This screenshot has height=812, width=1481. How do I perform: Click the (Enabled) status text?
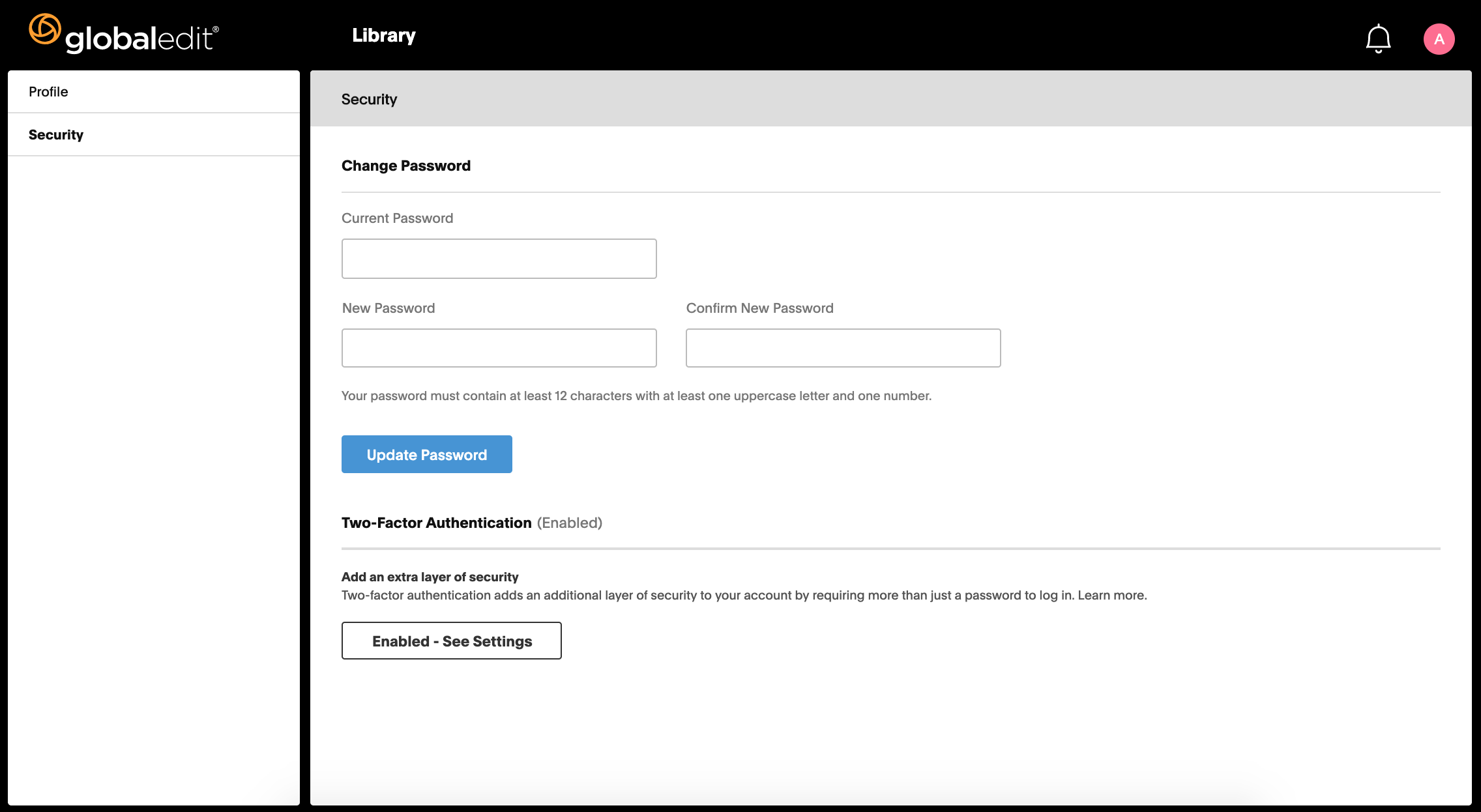point(569,523)
